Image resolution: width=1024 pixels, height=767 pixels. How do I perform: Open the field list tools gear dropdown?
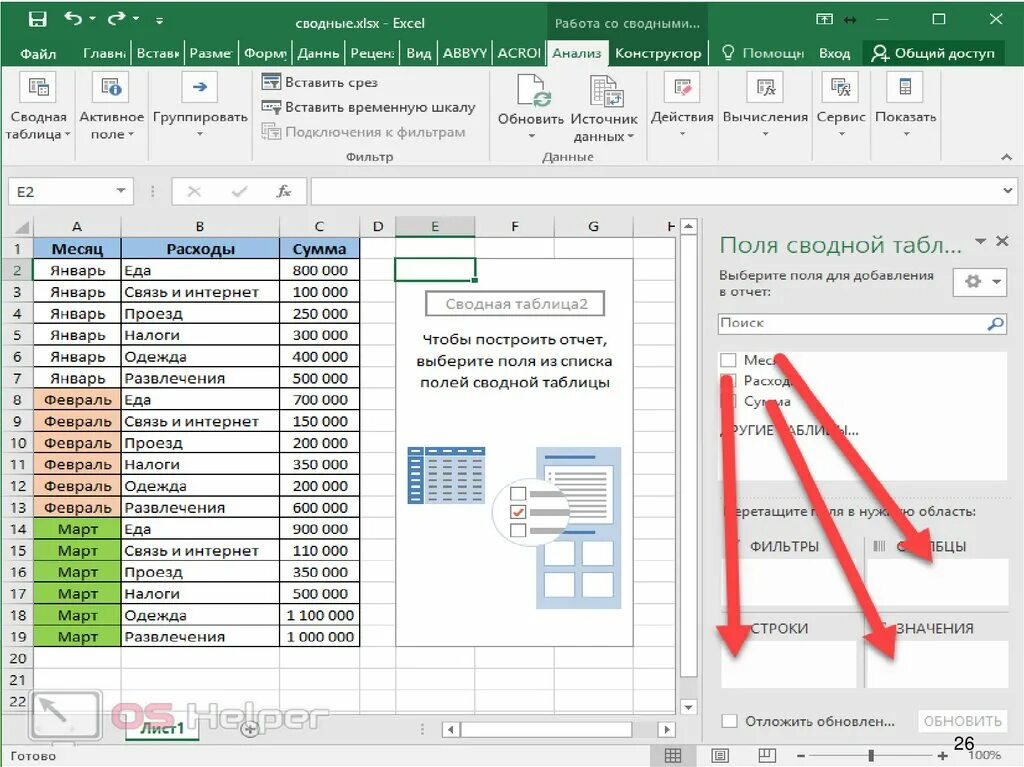pyautogui.click(x=980, y=282)
